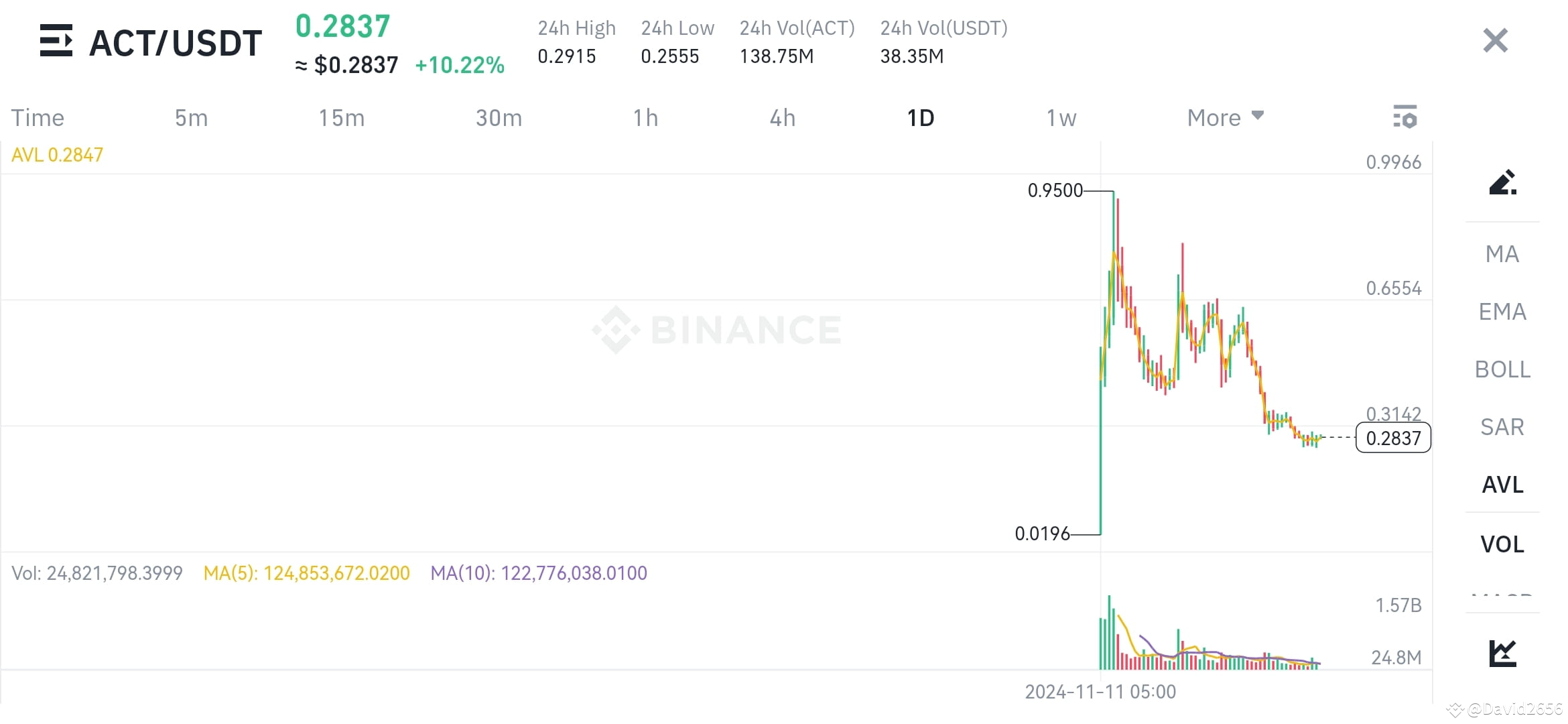The height and width of the screenshot is (724, 1568).
Task: Switch to the 15m chart interval
Action: click(x=340, y=117)
